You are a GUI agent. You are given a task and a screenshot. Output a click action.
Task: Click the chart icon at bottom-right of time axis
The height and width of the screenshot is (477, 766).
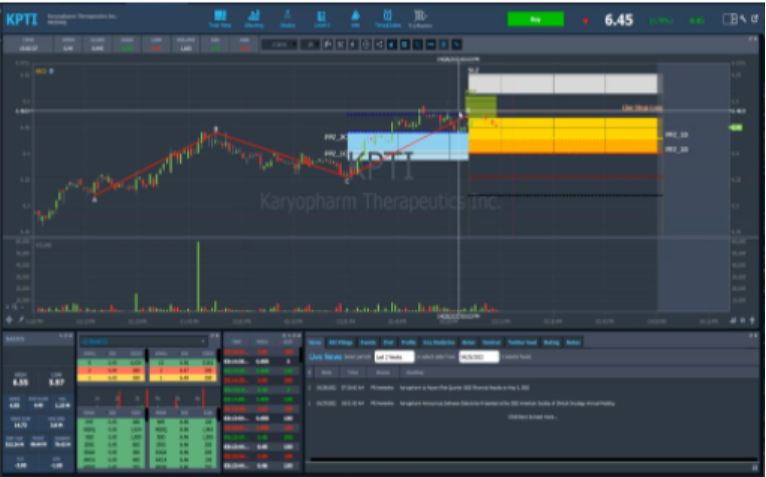[733, 320]
